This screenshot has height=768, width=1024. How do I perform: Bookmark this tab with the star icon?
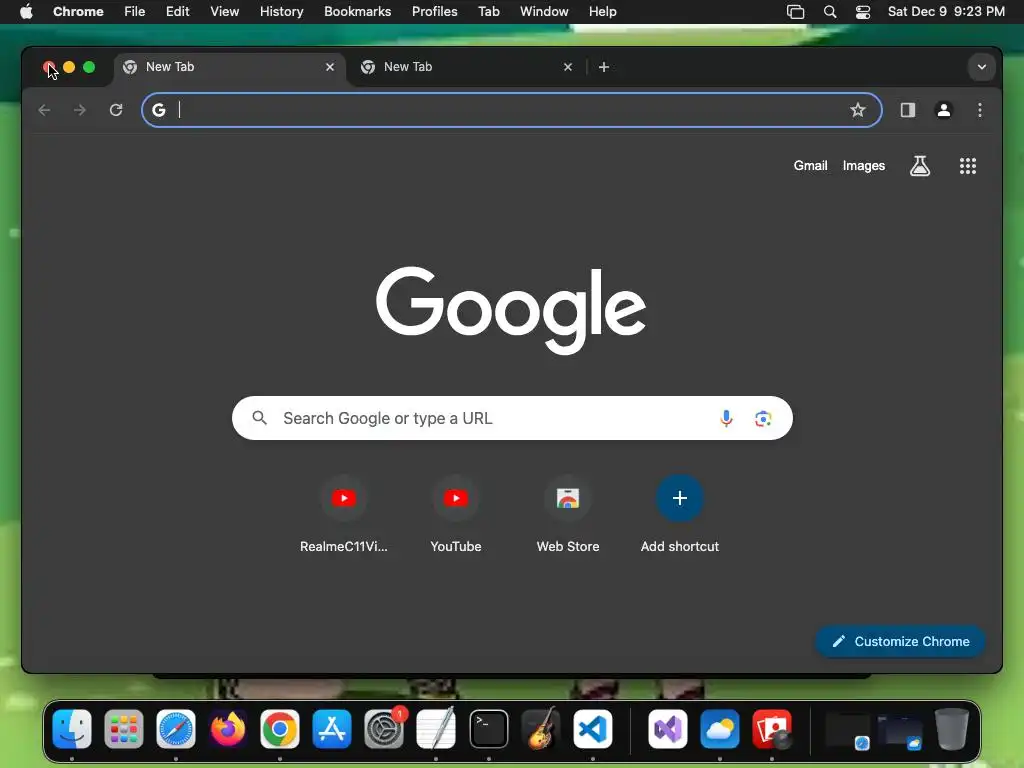click(857, 110)
